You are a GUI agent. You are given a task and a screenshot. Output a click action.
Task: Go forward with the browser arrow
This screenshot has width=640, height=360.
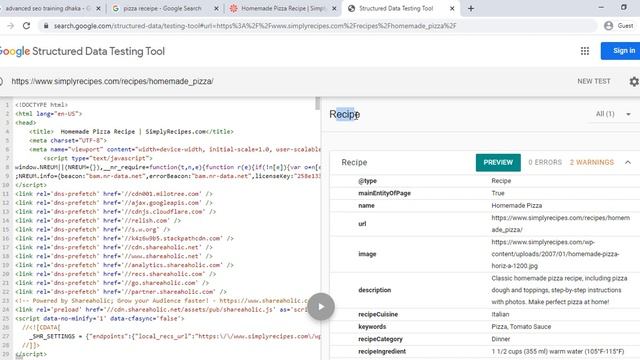11,26
